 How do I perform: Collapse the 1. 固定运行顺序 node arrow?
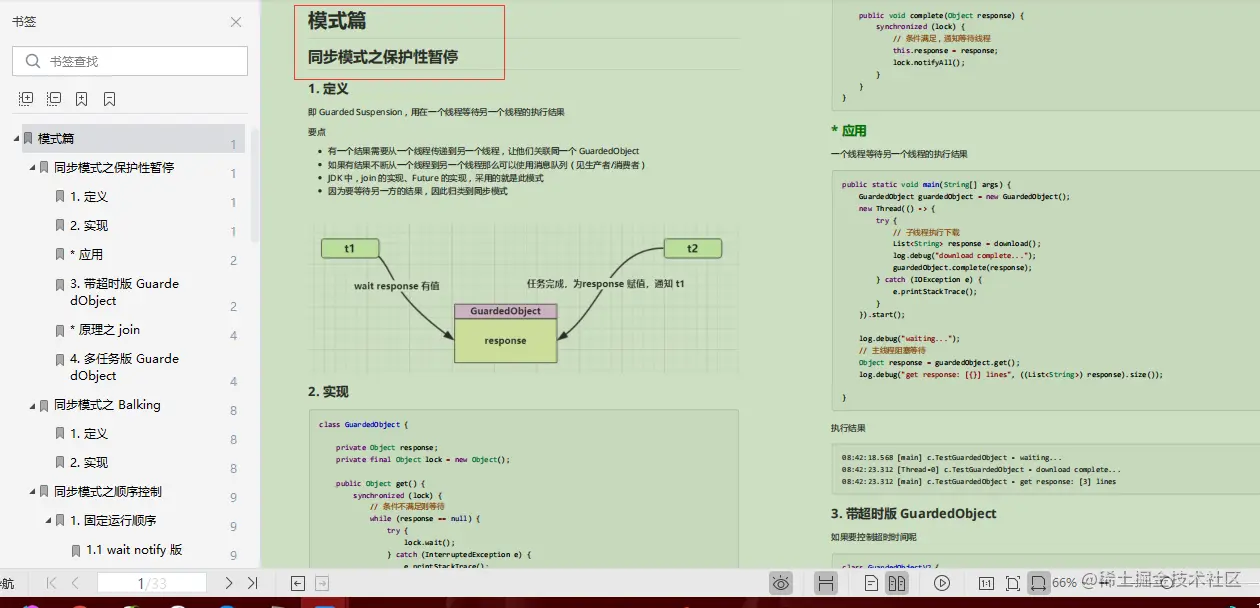49,521
